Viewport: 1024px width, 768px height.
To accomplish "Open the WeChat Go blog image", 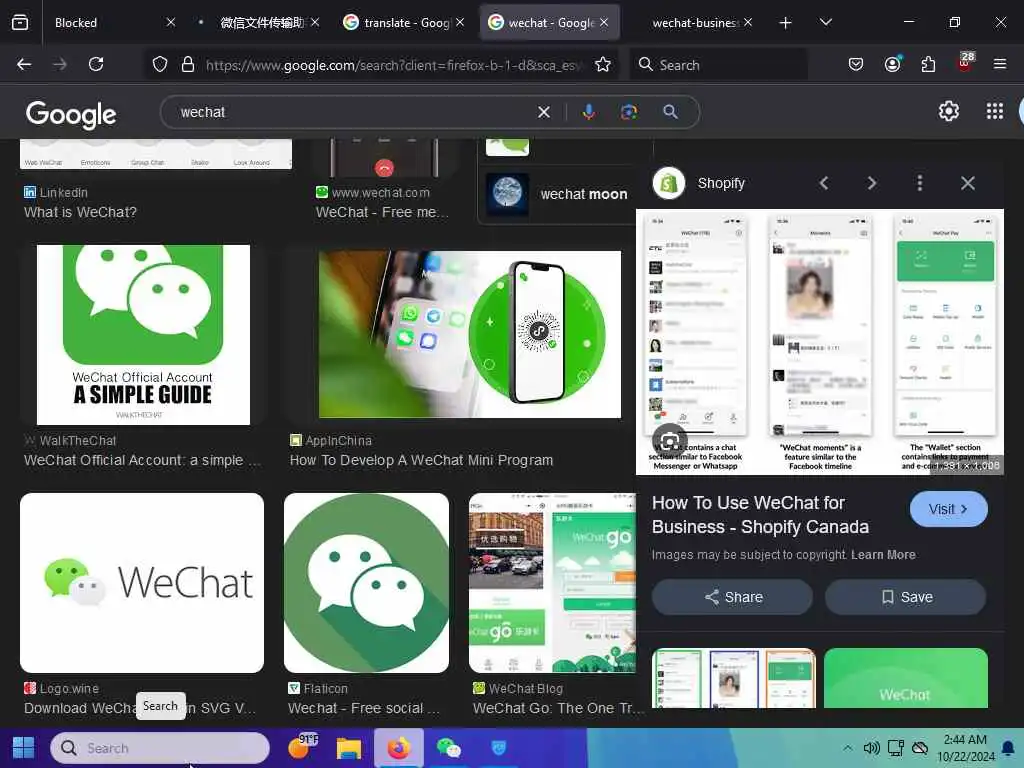I will coord(552,583).
